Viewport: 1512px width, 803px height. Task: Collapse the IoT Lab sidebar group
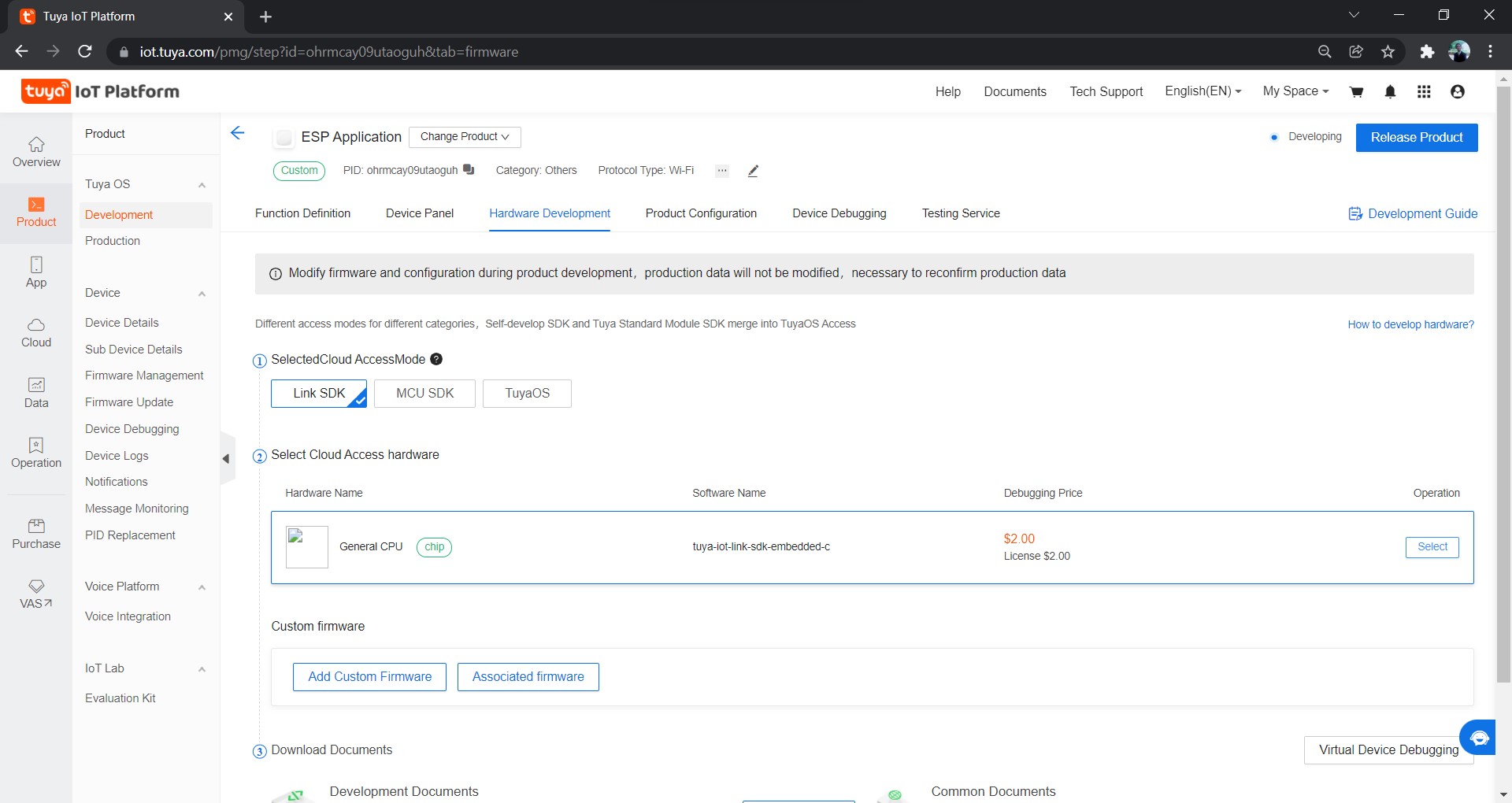pyautogui.click(x=202, y=669)
